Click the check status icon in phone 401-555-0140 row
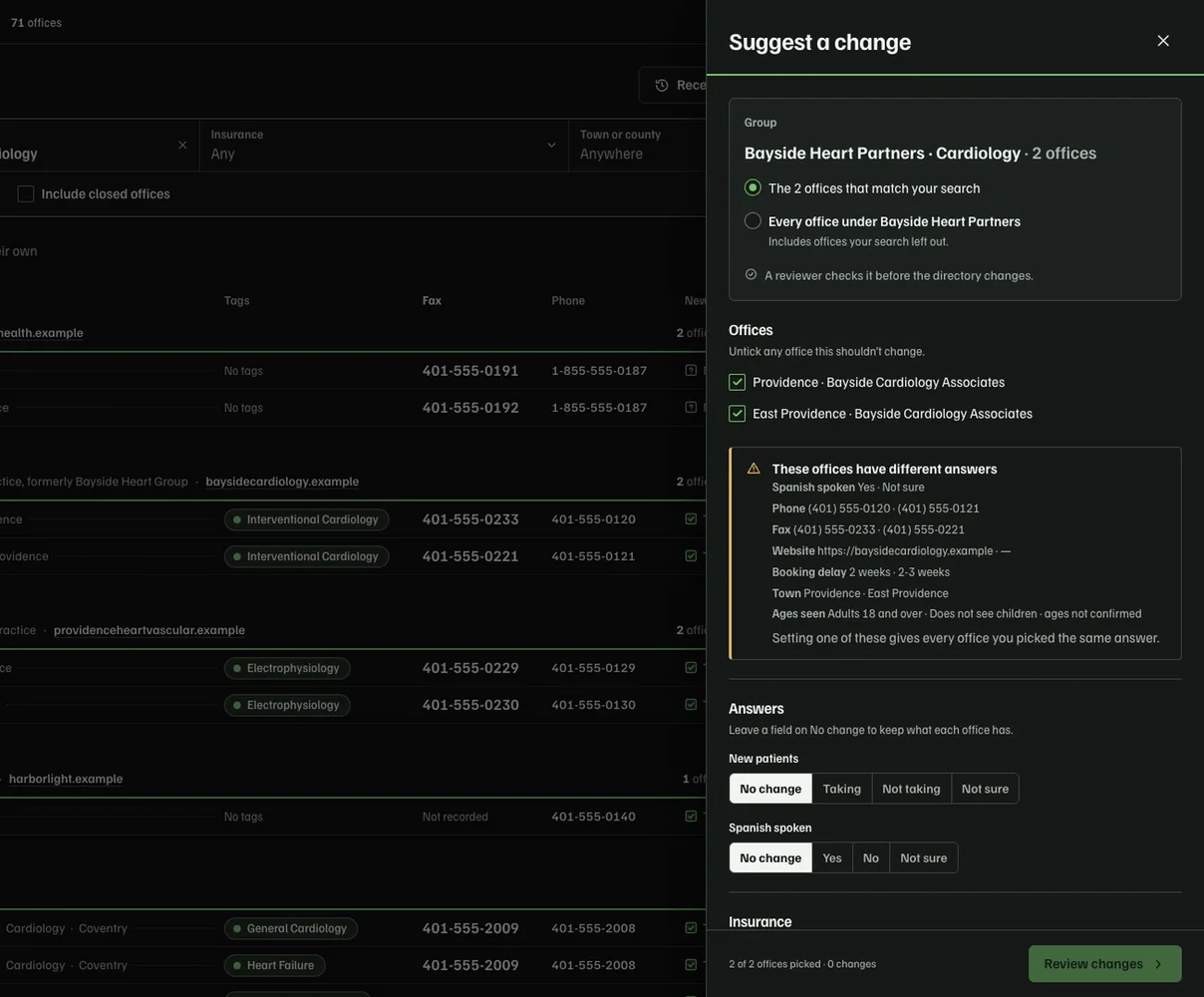Screen dimensions: 1204x997 pos(691,817)
